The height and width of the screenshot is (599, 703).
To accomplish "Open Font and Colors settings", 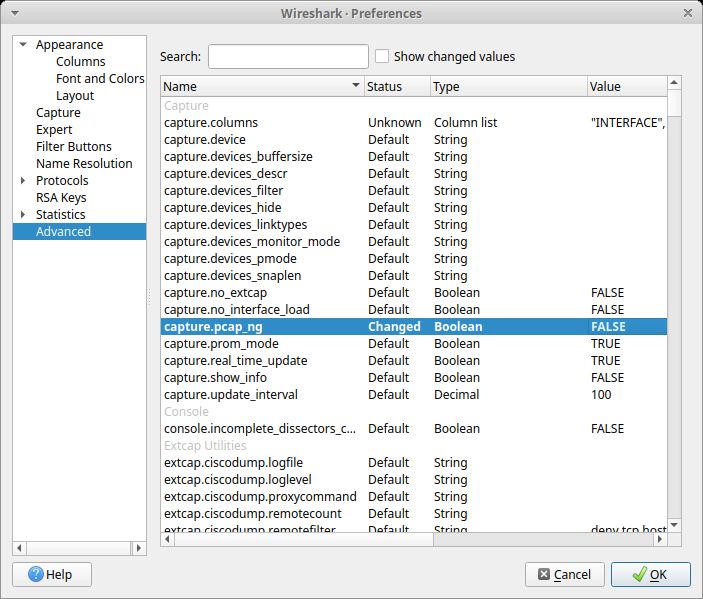I will [x=100, y=78].
